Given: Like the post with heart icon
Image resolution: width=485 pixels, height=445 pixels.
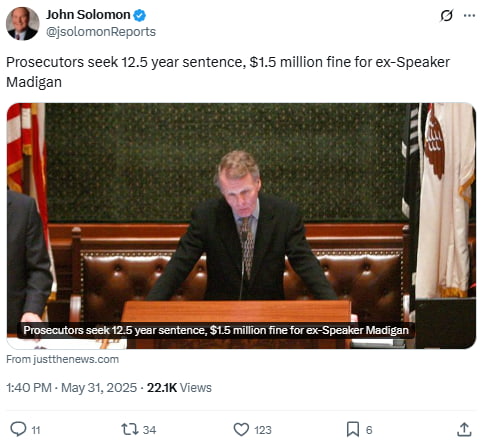Looking at the screenshot, I should [x=241, y=429].
